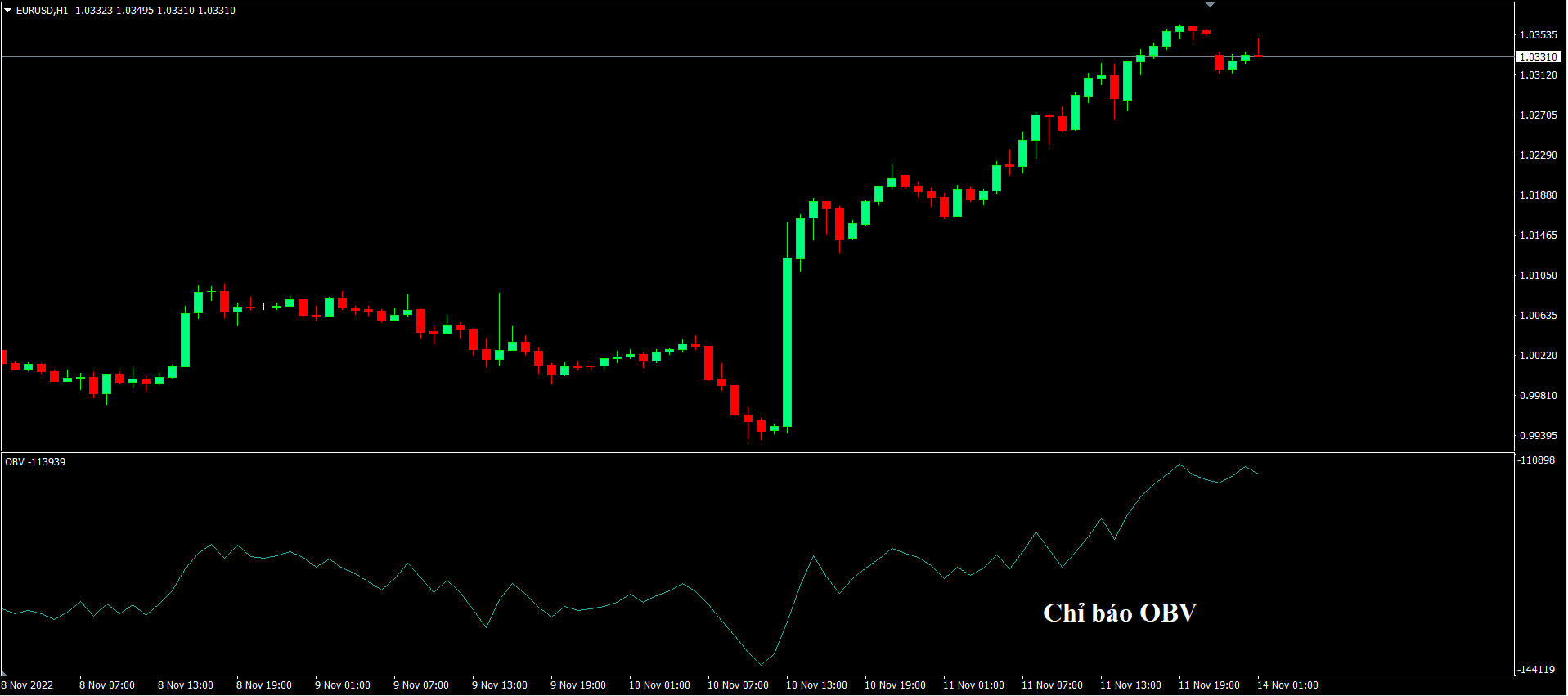Click the 11 Nov 01:00 time label
Viewport: 1568px width, 696px height.
[x=973, y=685]
